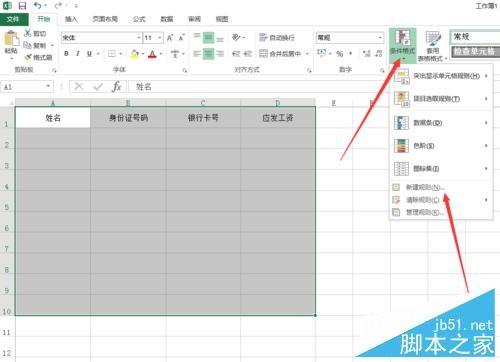Click the red font color swatch

152,54
